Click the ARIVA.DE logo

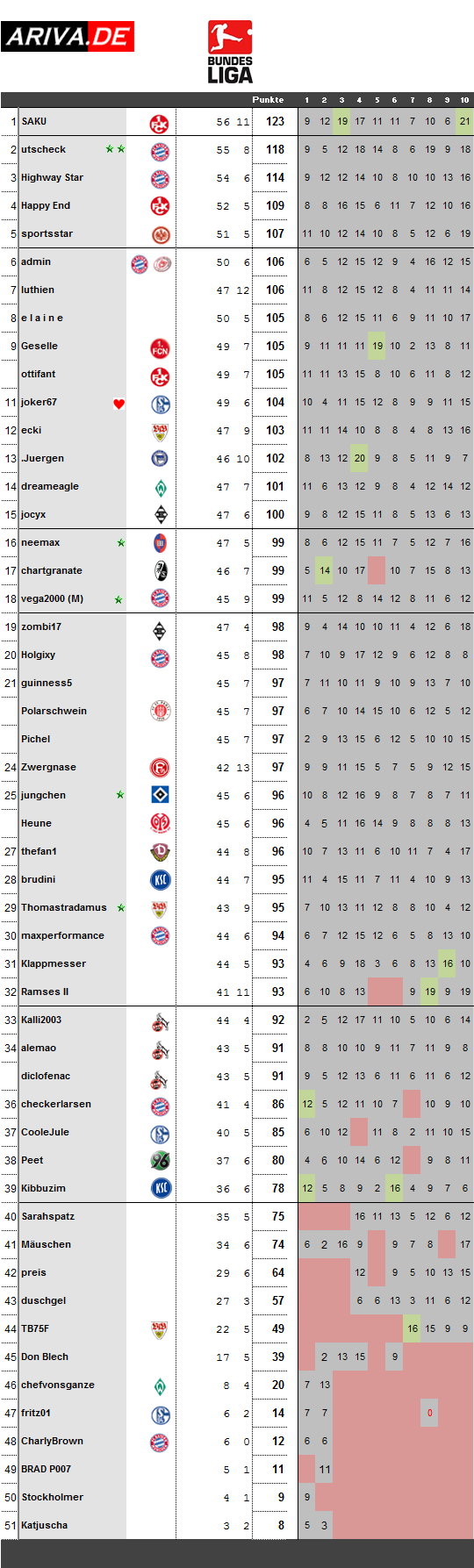pos(68,36)
